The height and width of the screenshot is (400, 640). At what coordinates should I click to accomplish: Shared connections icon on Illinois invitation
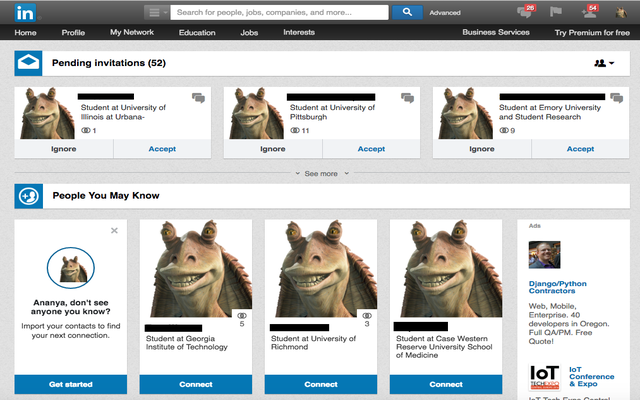pyautogui.click(x=86, y=131)
